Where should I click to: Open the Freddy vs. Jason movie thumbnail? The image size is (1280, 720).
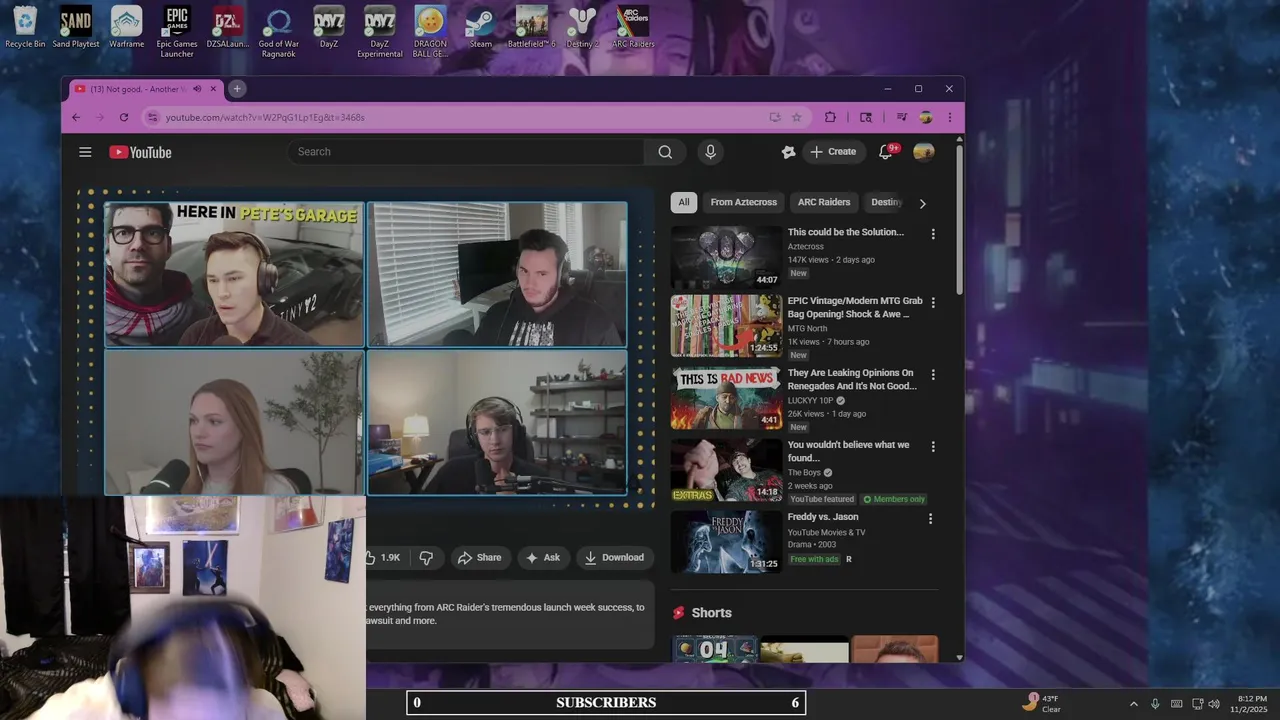click(x=726, y=542)
